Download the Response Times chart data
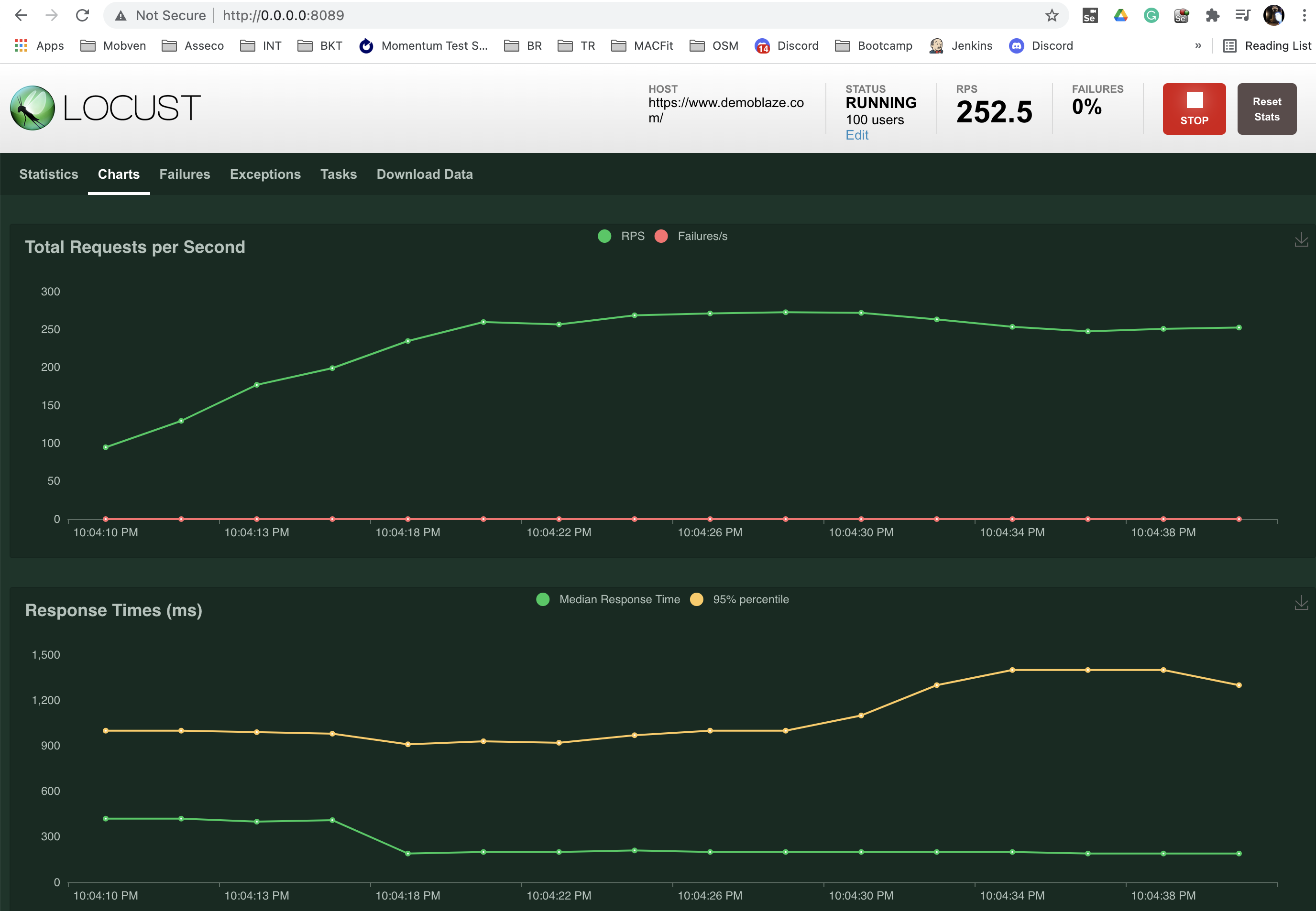Image resolution: width=1316 pixels, height=911 pixels. click(1302, 603)
